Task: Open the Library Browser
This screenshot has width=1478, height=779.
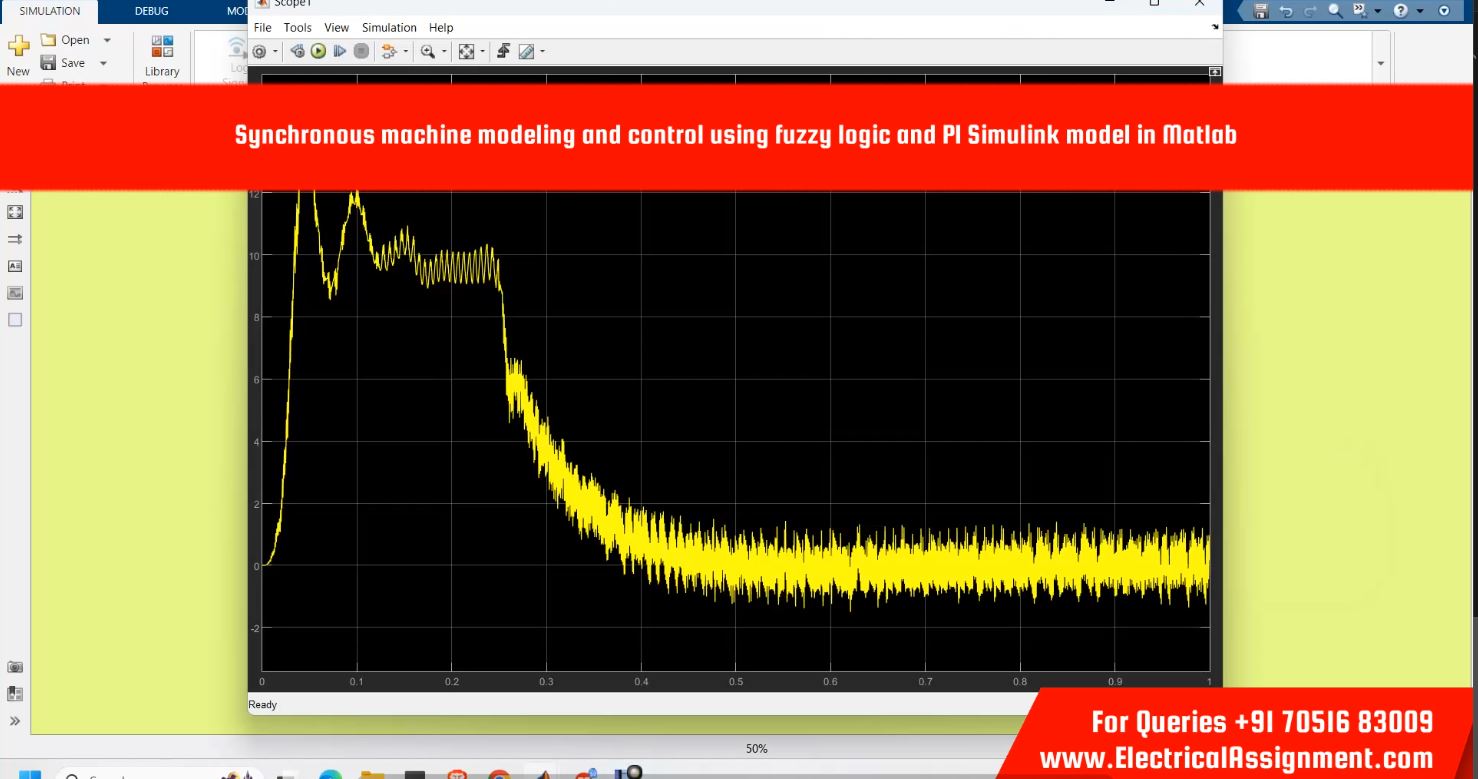Action: click(161, 56)
